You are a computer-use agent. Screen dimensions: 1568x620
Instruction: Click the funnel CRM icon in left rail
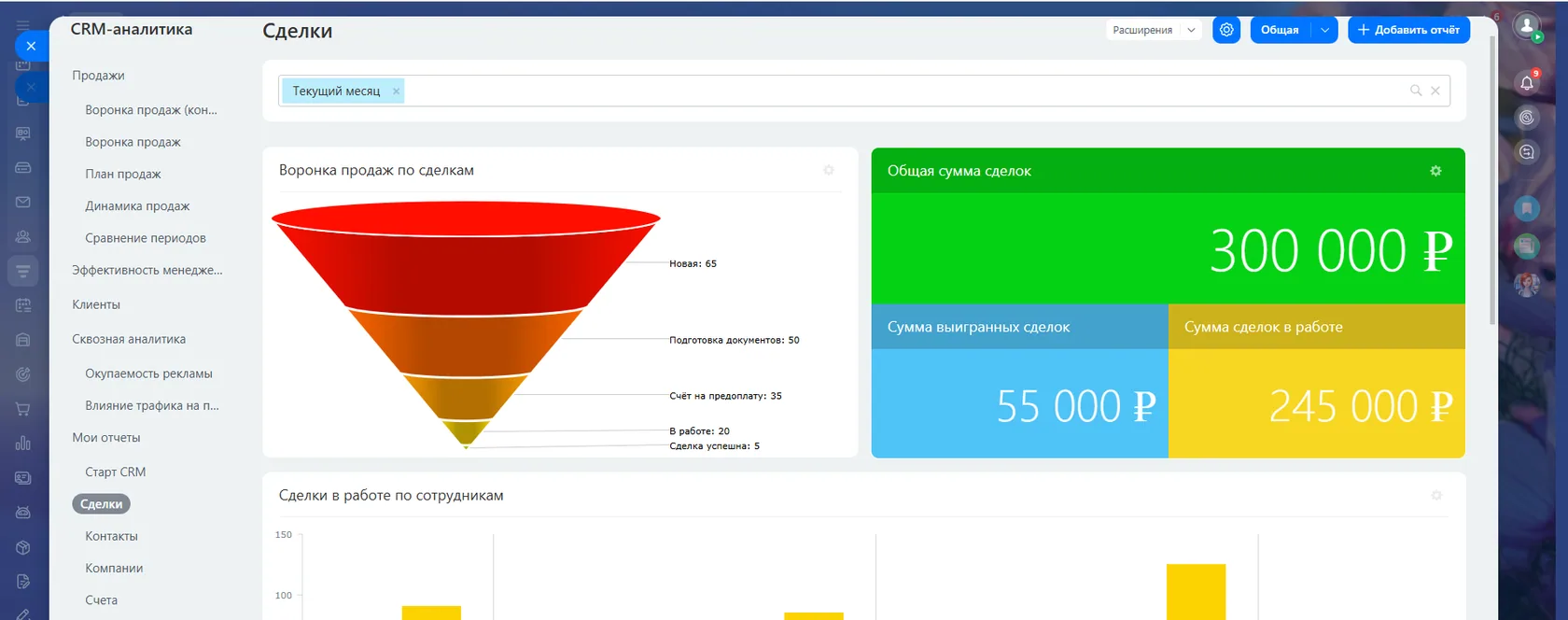23,271
